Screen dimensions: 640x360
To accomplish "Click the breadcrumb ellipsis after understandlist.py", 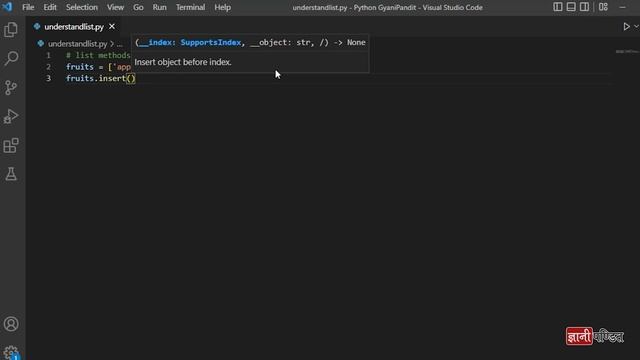I will pyautogui.click(x=119, y=44).
